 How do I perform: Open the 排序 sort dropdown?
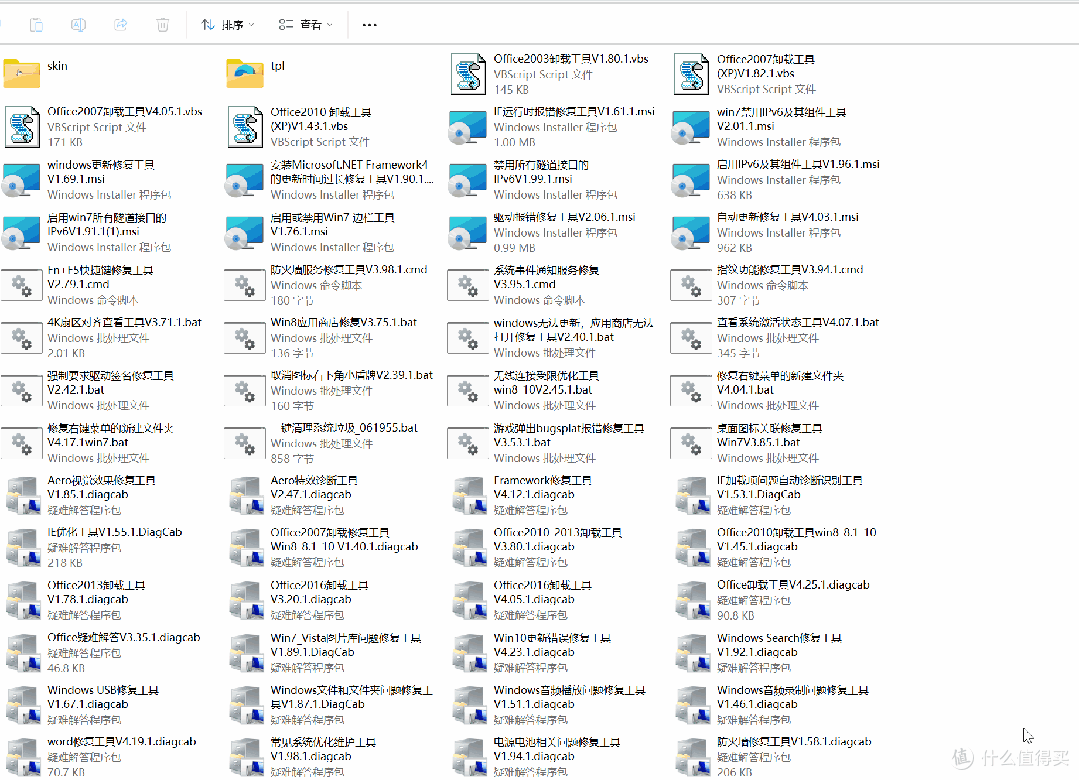[228, 25]
